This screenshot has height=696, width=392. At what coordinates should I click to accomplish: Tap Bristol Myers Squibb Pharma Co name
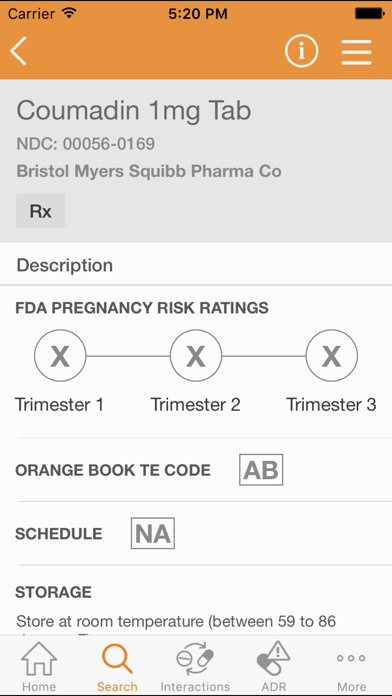click(x=149, y=171)
